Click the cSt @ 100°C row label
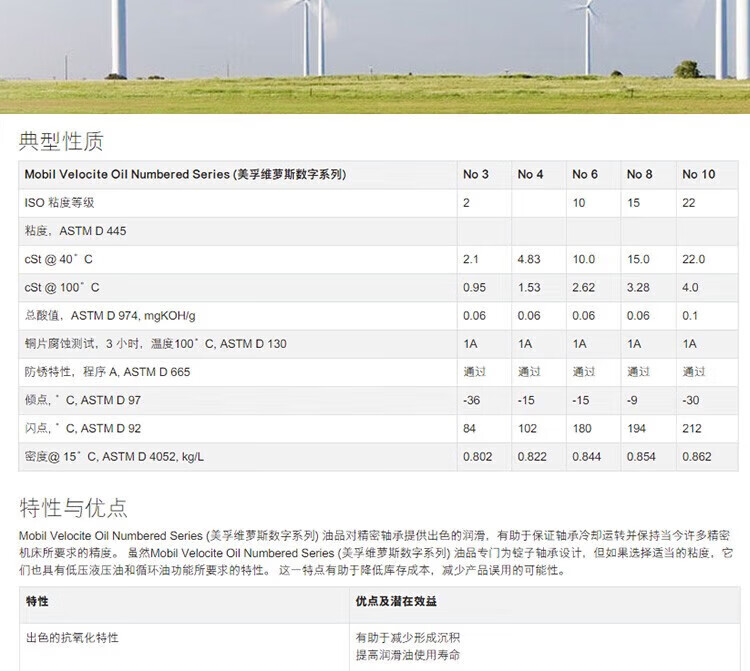Image resolution: width=750 pixels, height=671 pixels. (x=62, y=288)
